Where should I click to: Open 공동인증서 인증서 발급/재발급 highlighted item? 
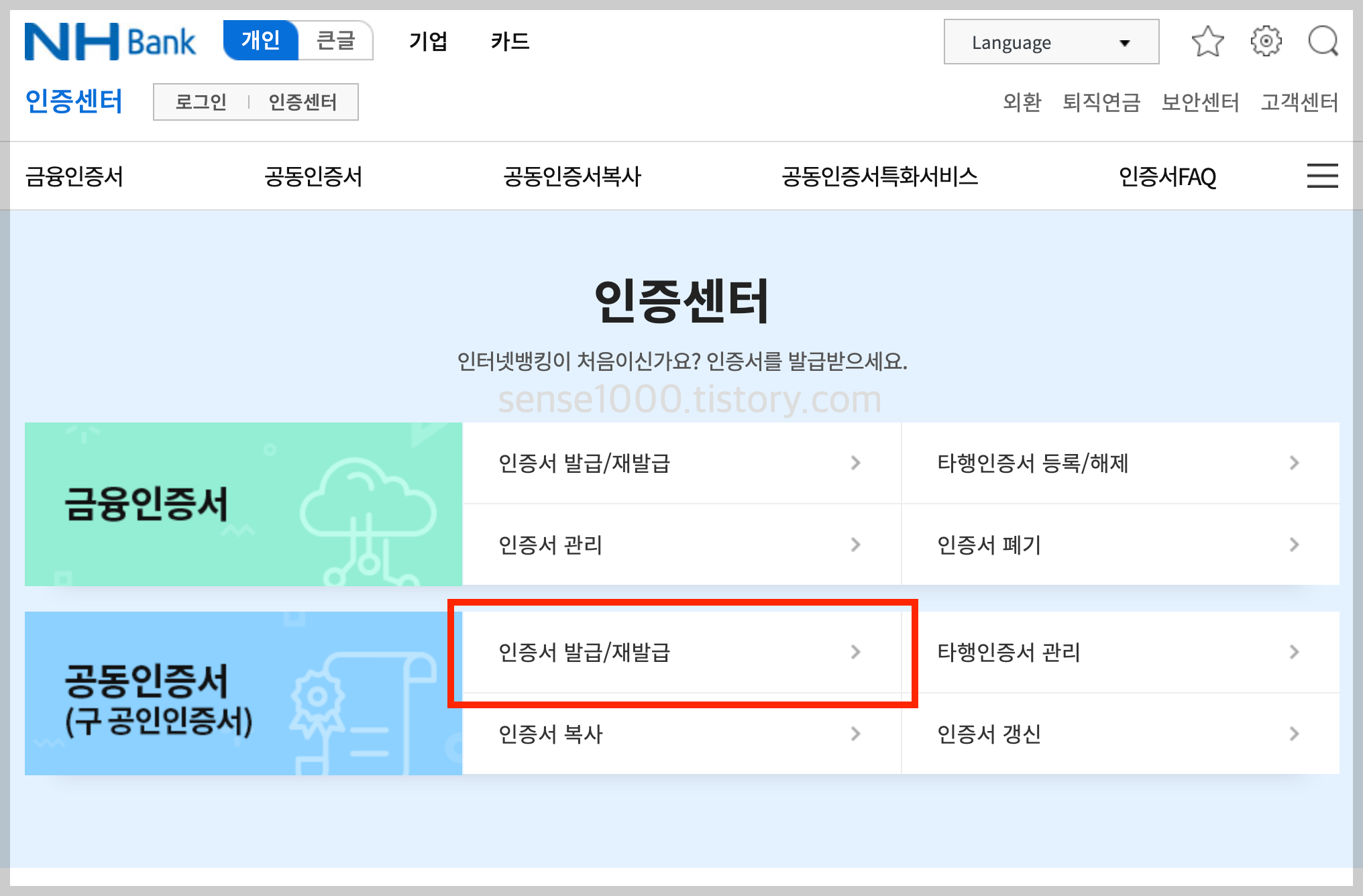click(x=681, y=652)
